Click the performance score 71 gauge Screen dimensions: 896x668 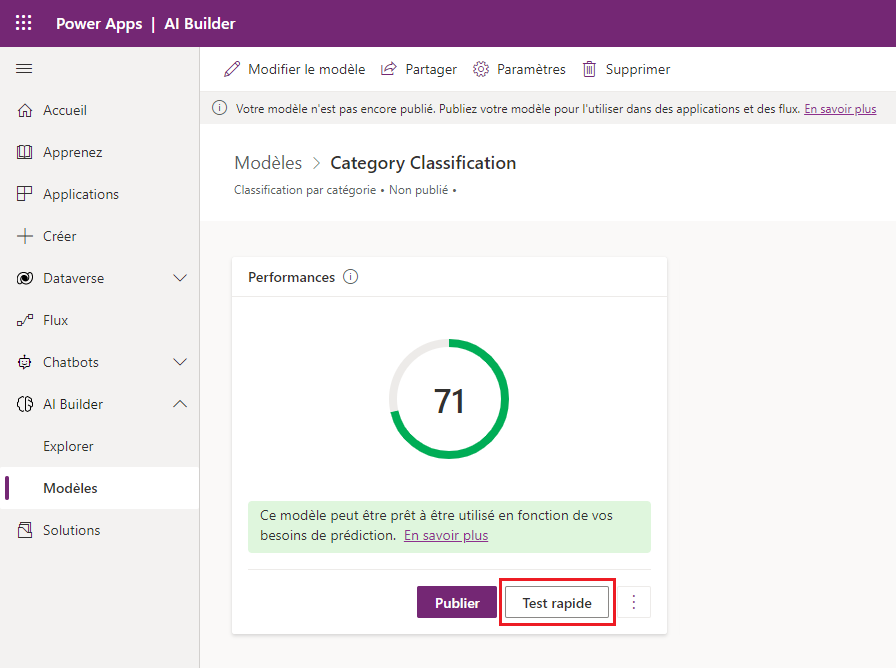coord(449,399)
